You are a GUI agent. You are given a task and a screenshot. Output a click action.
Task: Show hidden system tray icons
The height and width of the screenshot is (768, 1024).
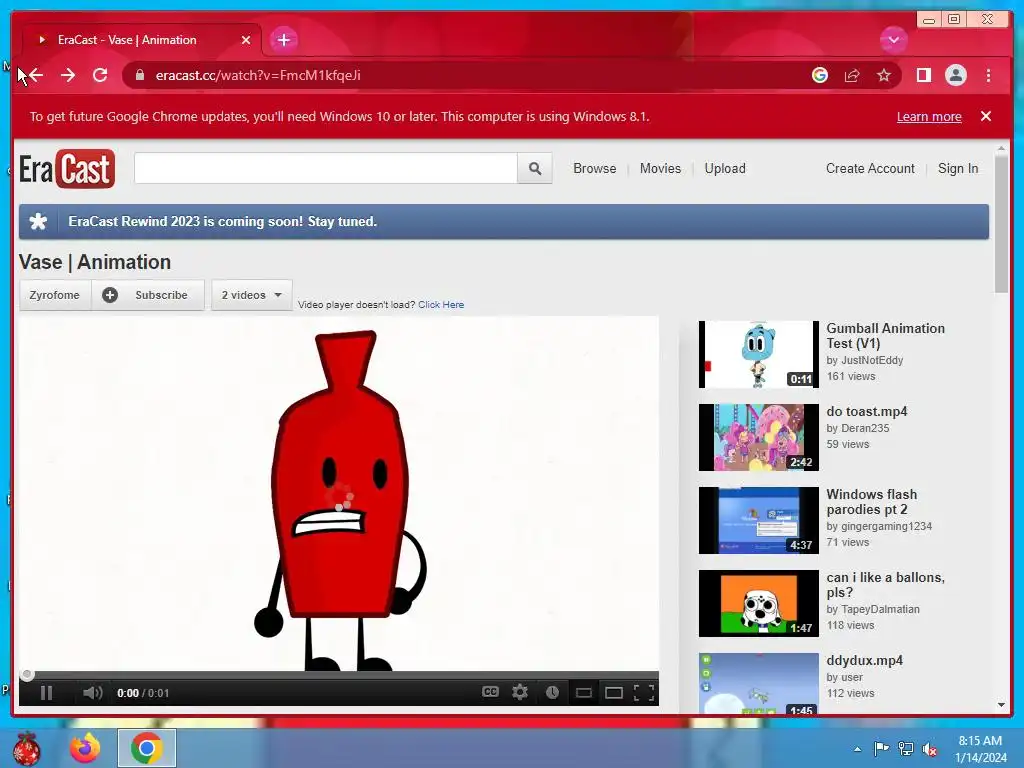(857, 749)
